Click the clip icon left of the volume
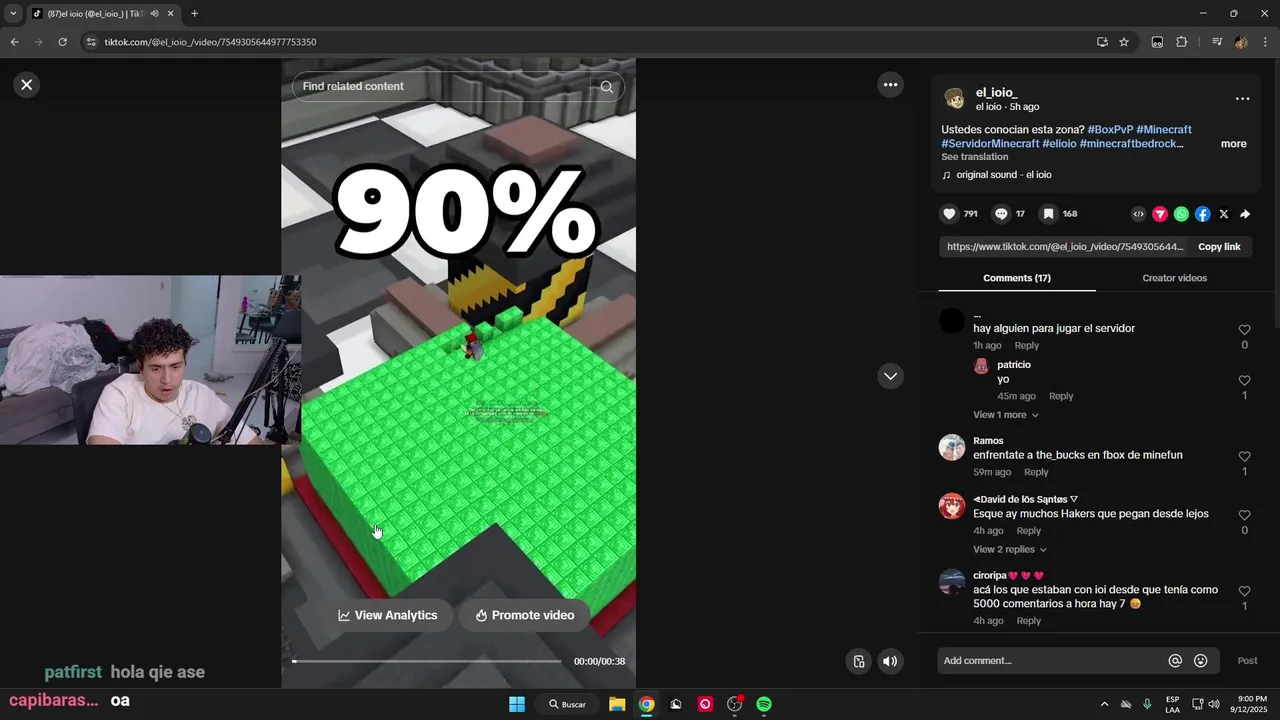1280x720 pixels. (859, 661)
